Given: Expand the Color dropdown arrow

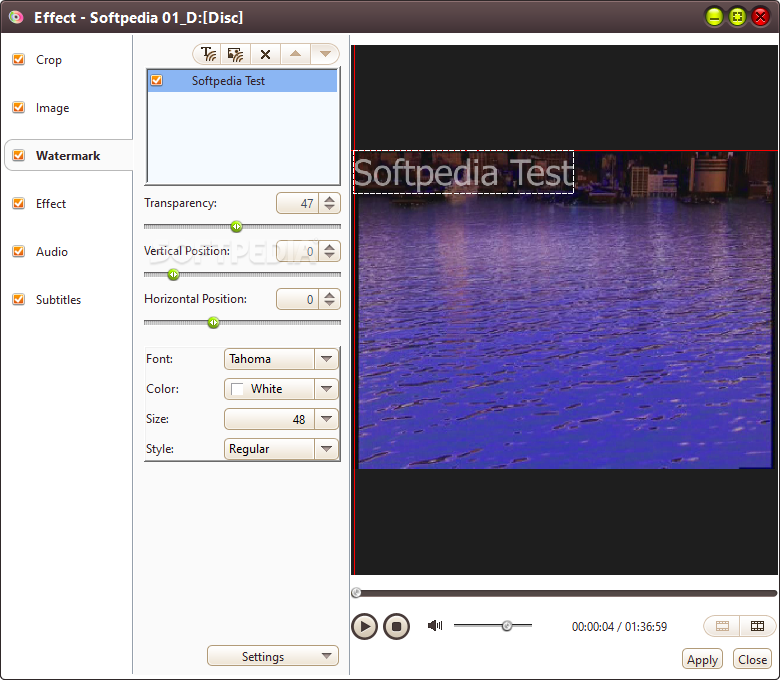Looking at the screenshot, I should tap(326, 389).
